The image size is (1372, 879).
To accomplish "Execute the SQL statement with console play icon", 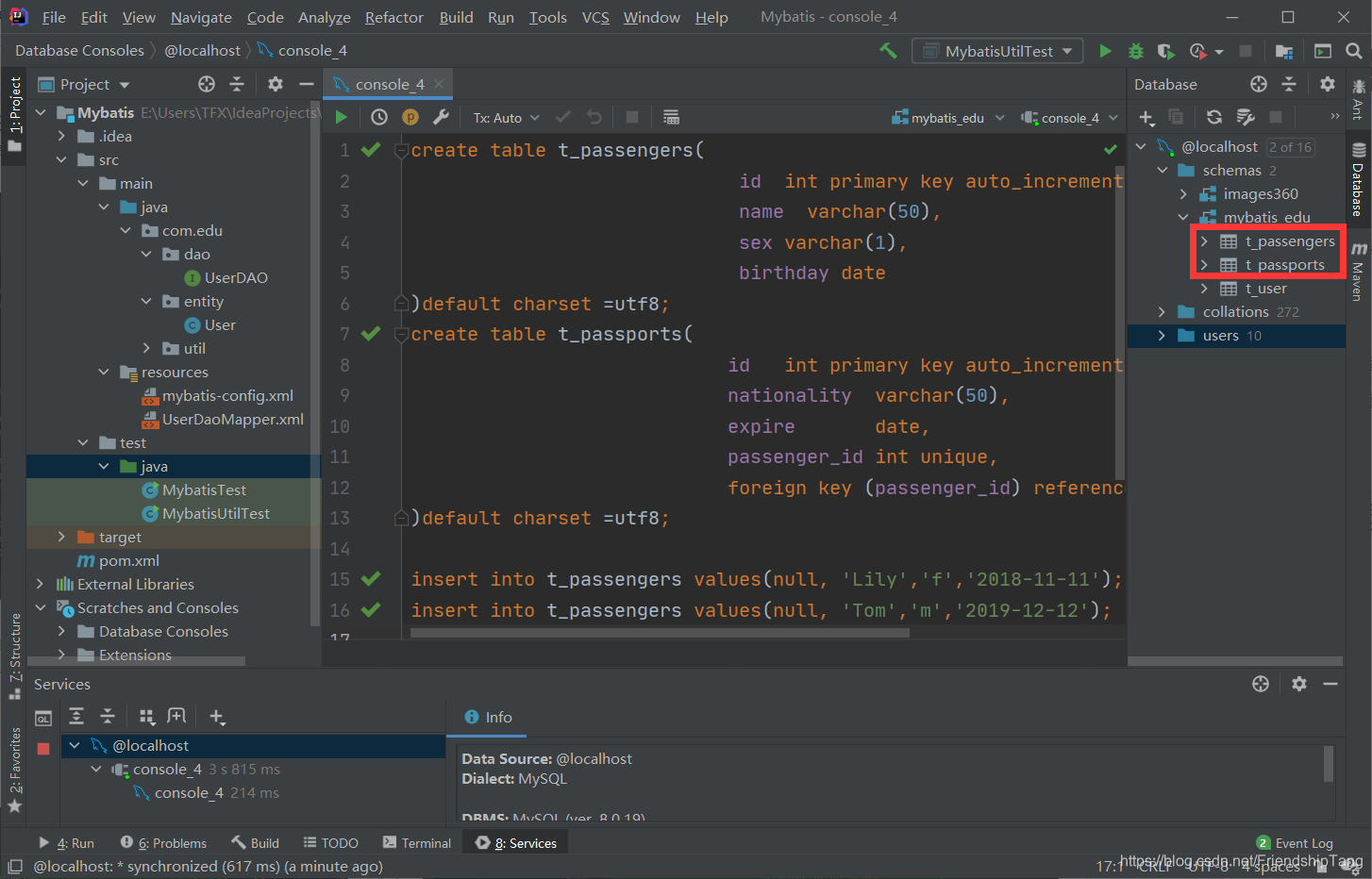I will coord(342,117).
